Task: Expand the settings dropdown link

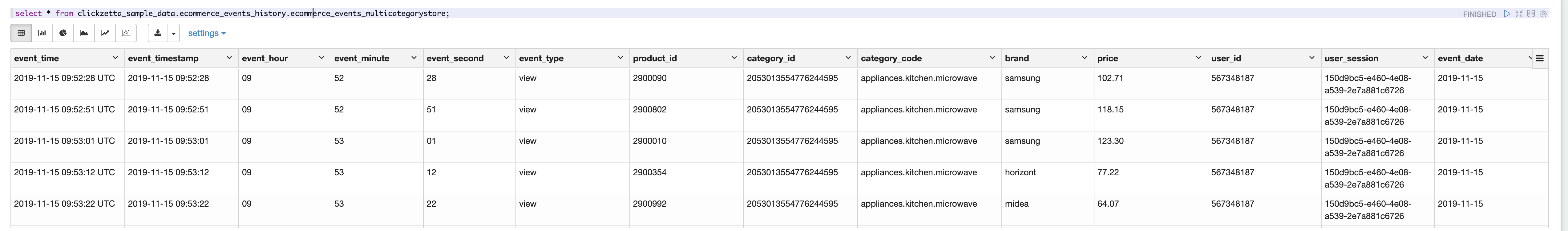Action: 206,34
